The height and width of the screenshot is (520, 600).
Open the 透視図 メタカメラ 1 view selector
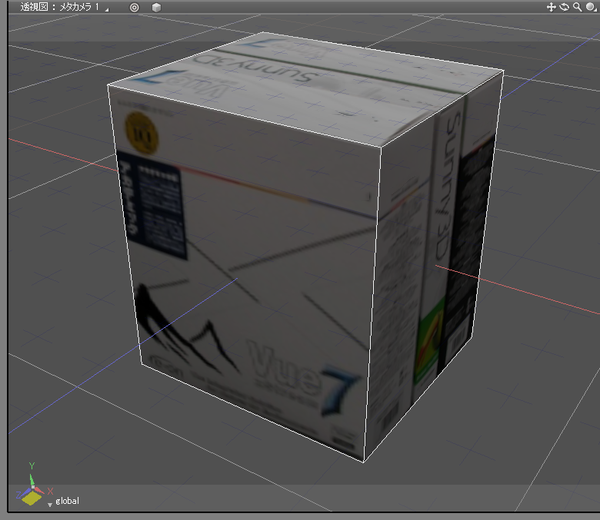[64, 7]
